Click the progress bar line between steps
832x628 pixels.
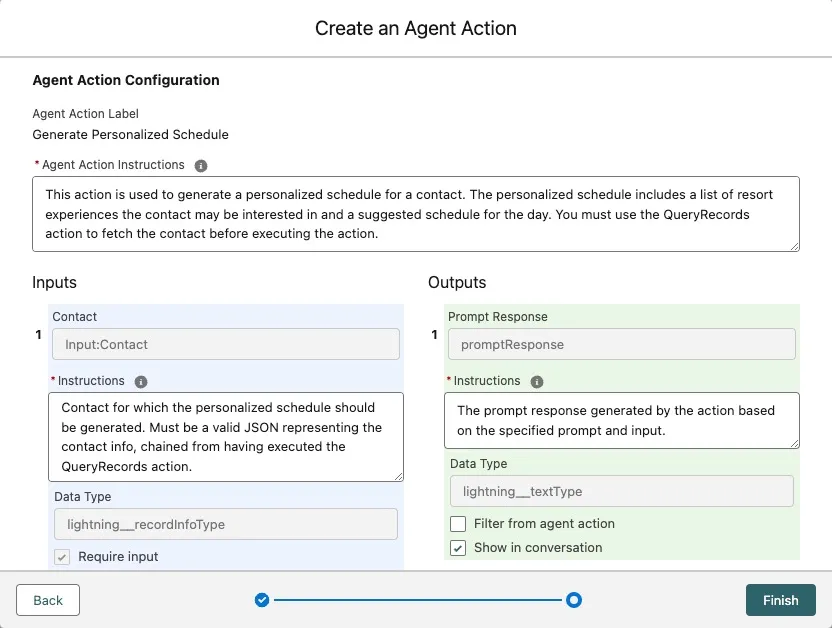coord(418,600)
